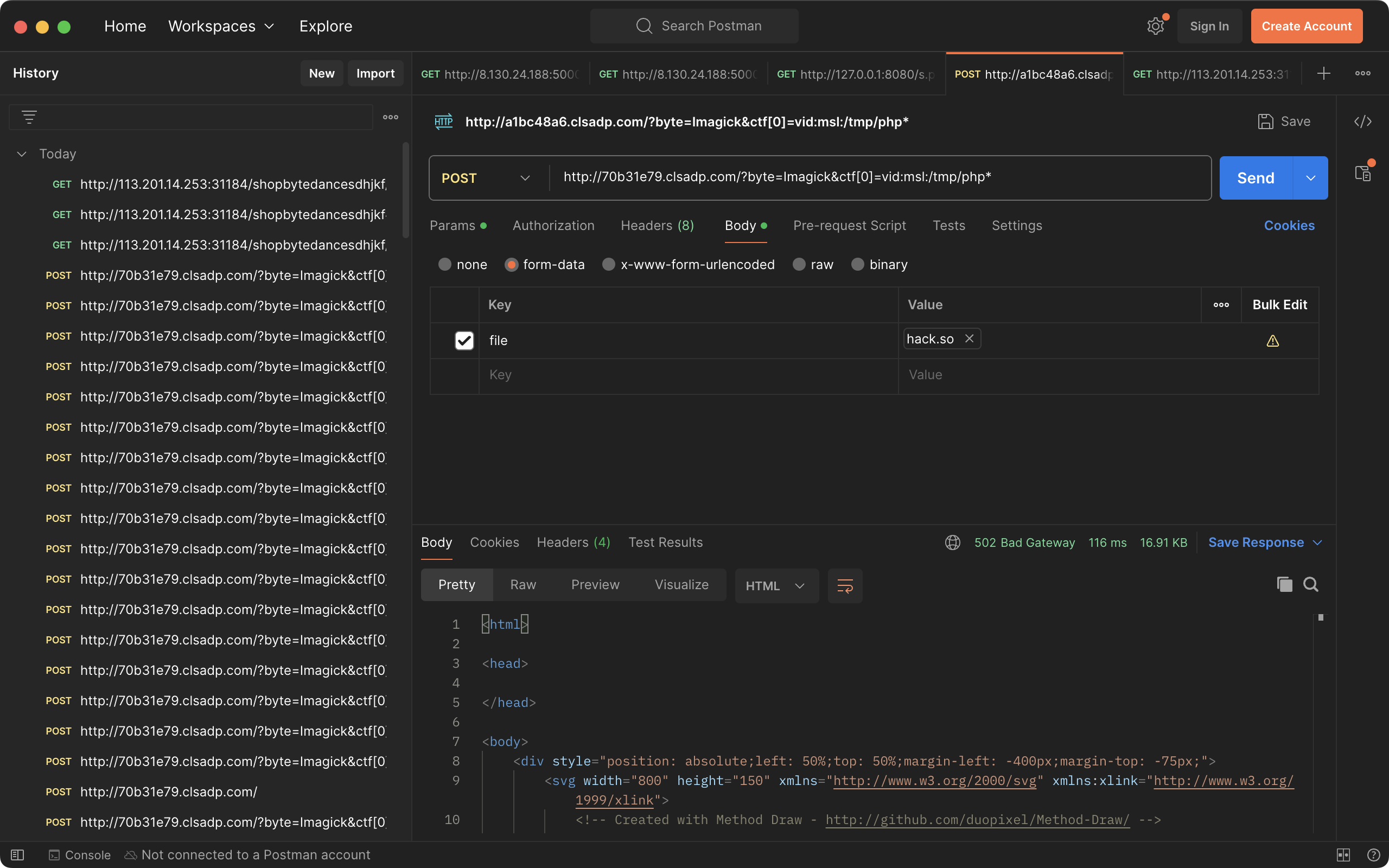The width and height of the screenshot is (1389, 868).
Task: Select the raw body type radio
Action: [799, 265]
